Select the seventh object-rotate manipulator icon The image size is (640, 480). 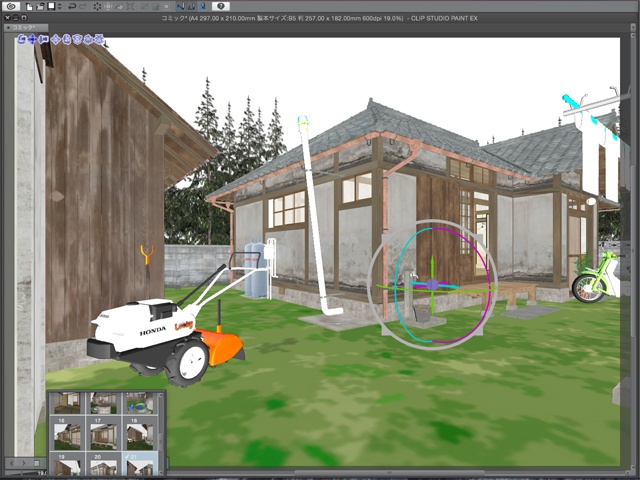[88, 39]
